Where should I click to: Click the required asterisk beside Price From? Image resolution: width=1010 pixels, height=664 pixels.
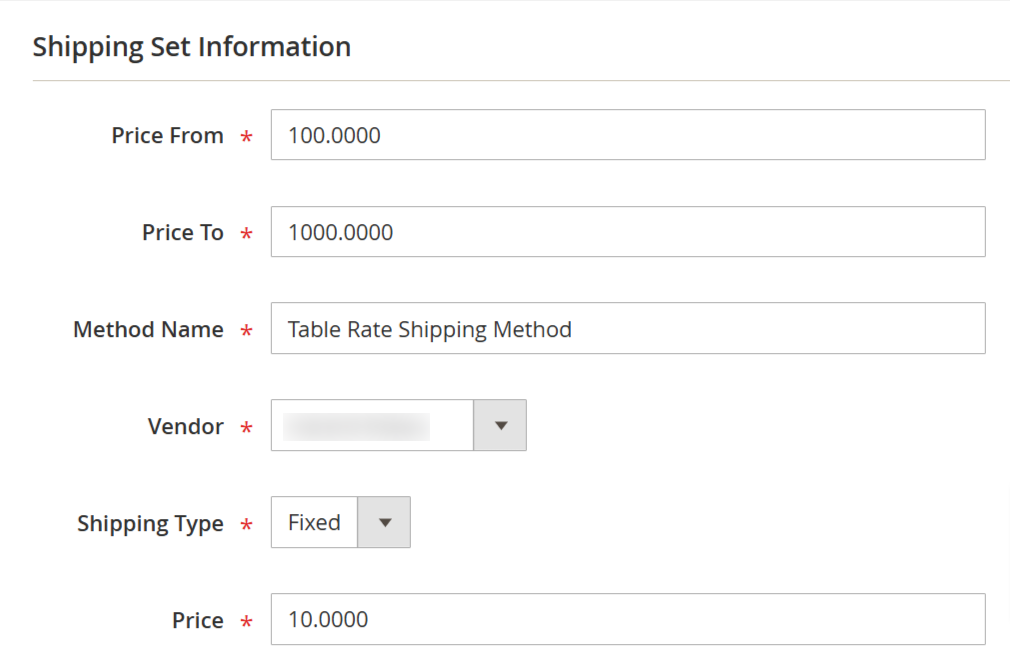(246, 138)
